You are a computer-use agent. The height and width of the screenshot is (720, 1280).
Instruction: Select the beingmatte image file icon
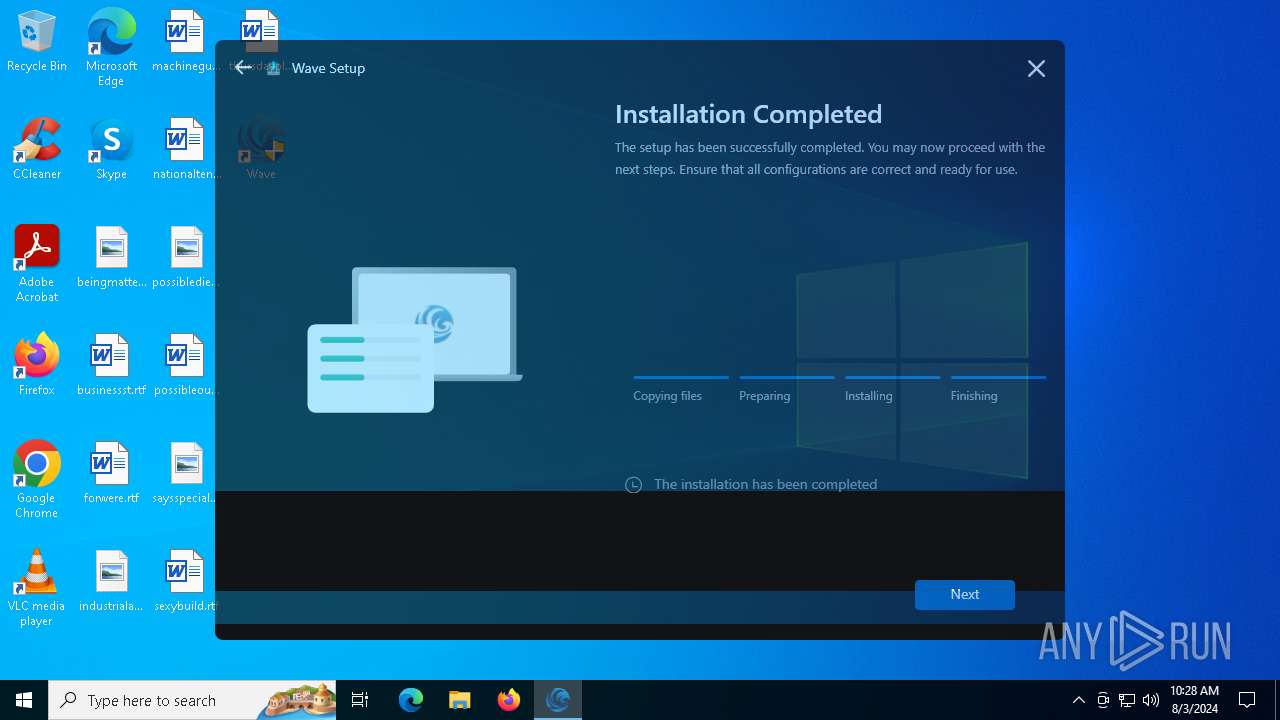click(111, 258)
